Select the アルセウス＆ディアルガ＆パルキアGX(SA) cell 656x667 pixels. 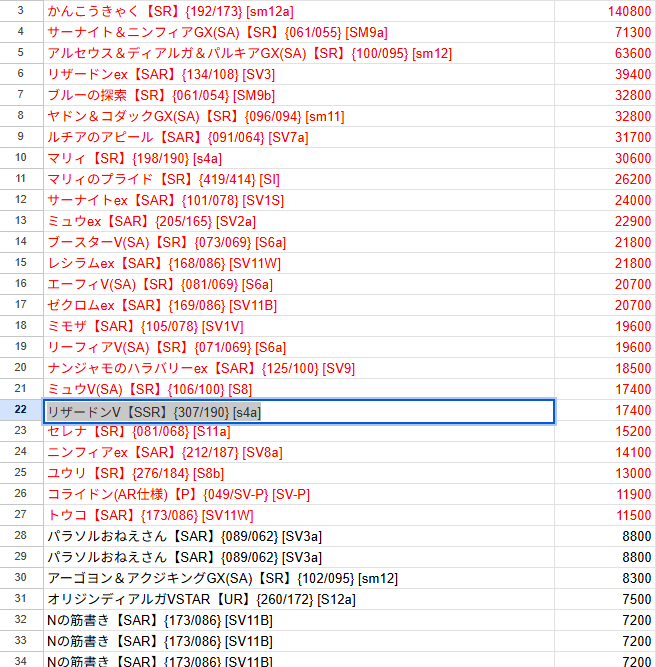pos(299,53)
